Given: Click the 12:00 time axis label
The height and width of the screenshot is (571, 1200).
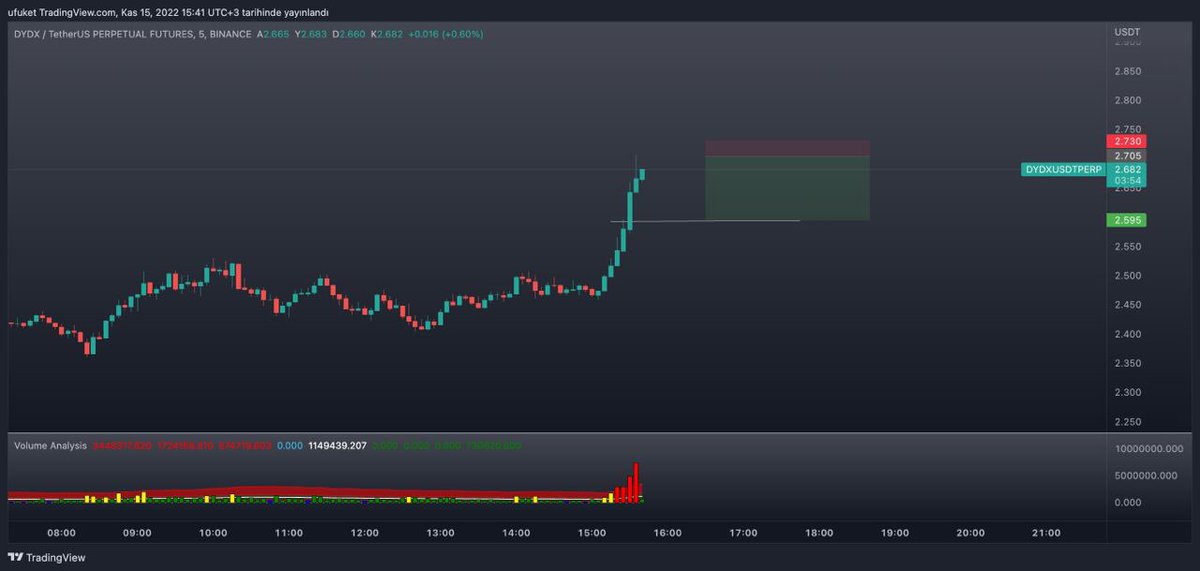Looking at the screenshot, I should point(365,533).
